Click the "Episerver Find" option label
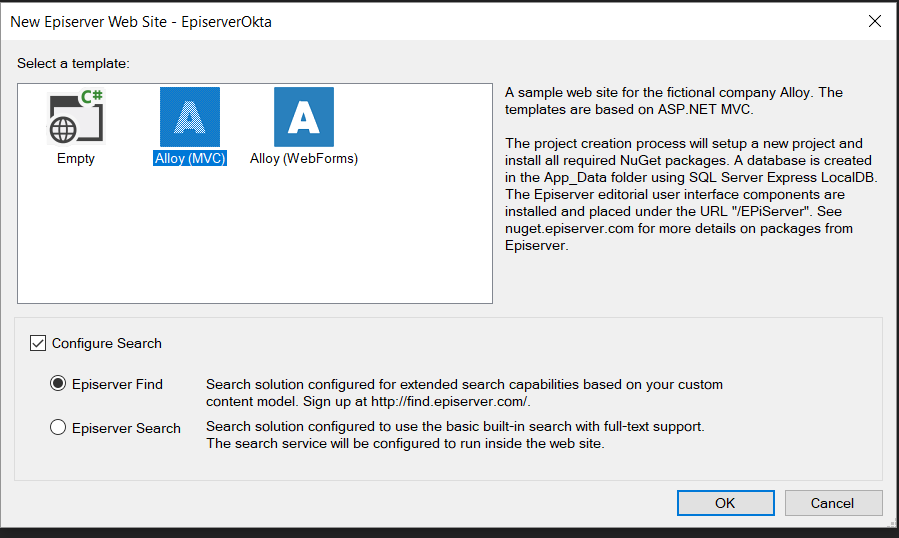The height and width of the screenshot is (538, 899). (x=117, y=384)
